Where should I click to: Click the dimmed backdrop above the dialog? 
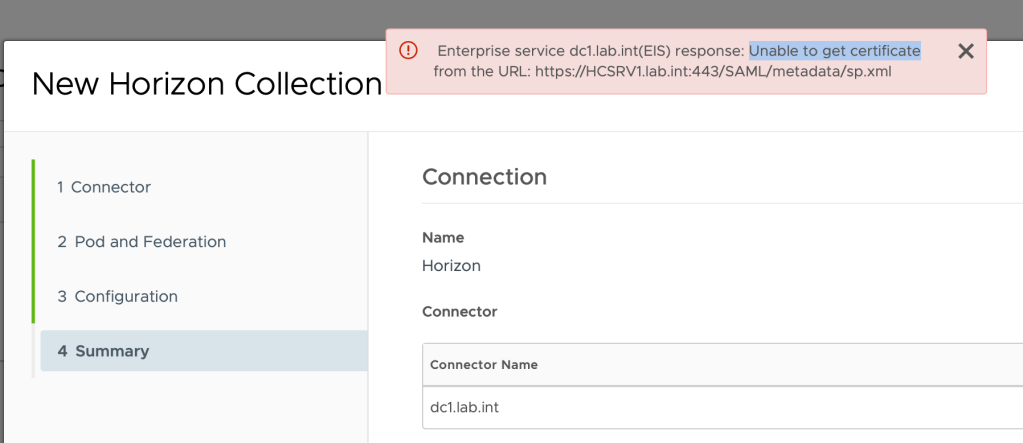pos(200,18)
